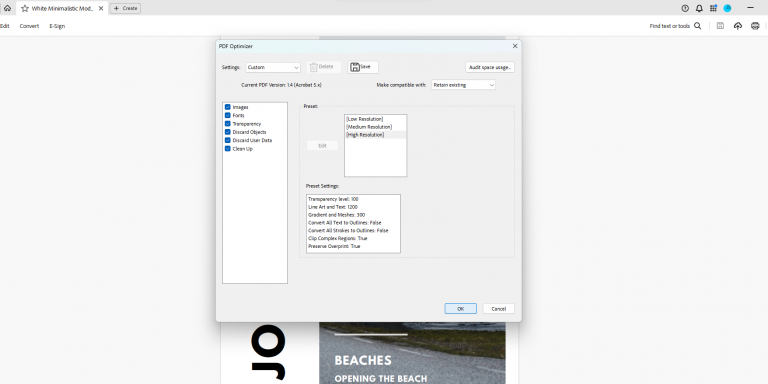Open the Convert menu
This screenshot has height=384, width=768.
[x=29, y=26]
